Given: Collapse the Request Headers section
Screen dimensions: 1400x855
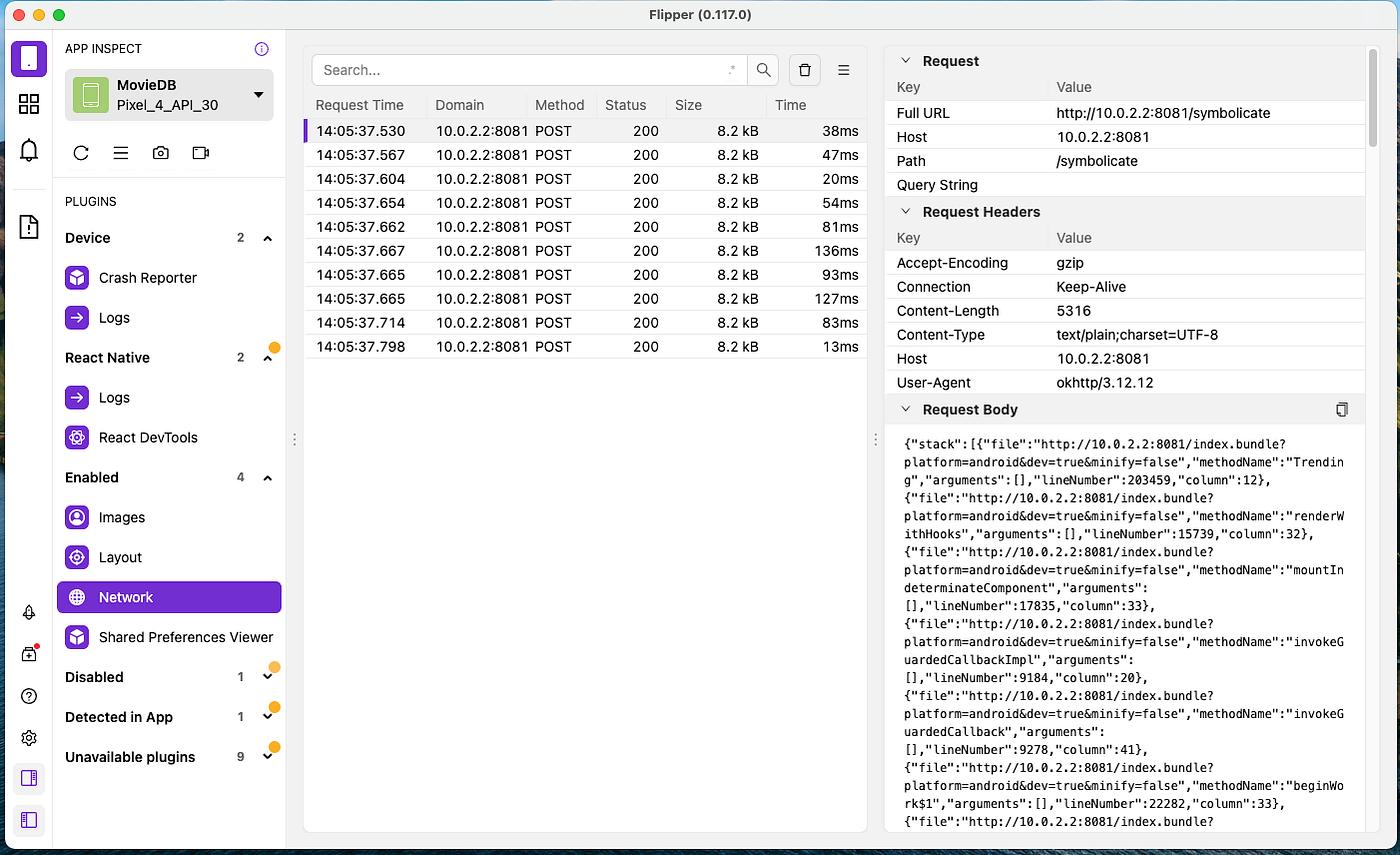Looking at the screenshot, I should coord(906,212).
